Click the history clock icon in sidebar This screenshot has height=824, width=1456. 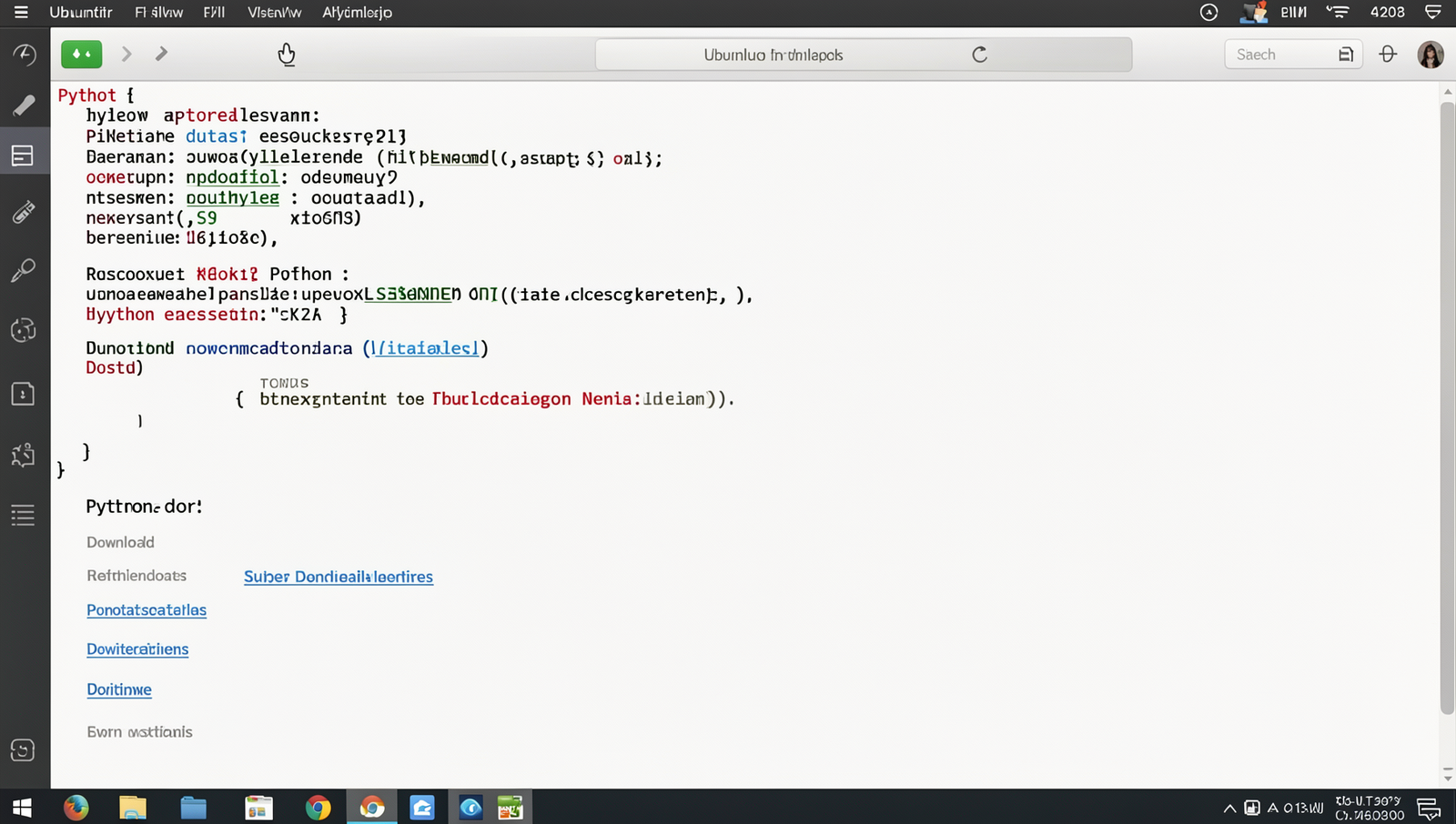tap(24, 55)
